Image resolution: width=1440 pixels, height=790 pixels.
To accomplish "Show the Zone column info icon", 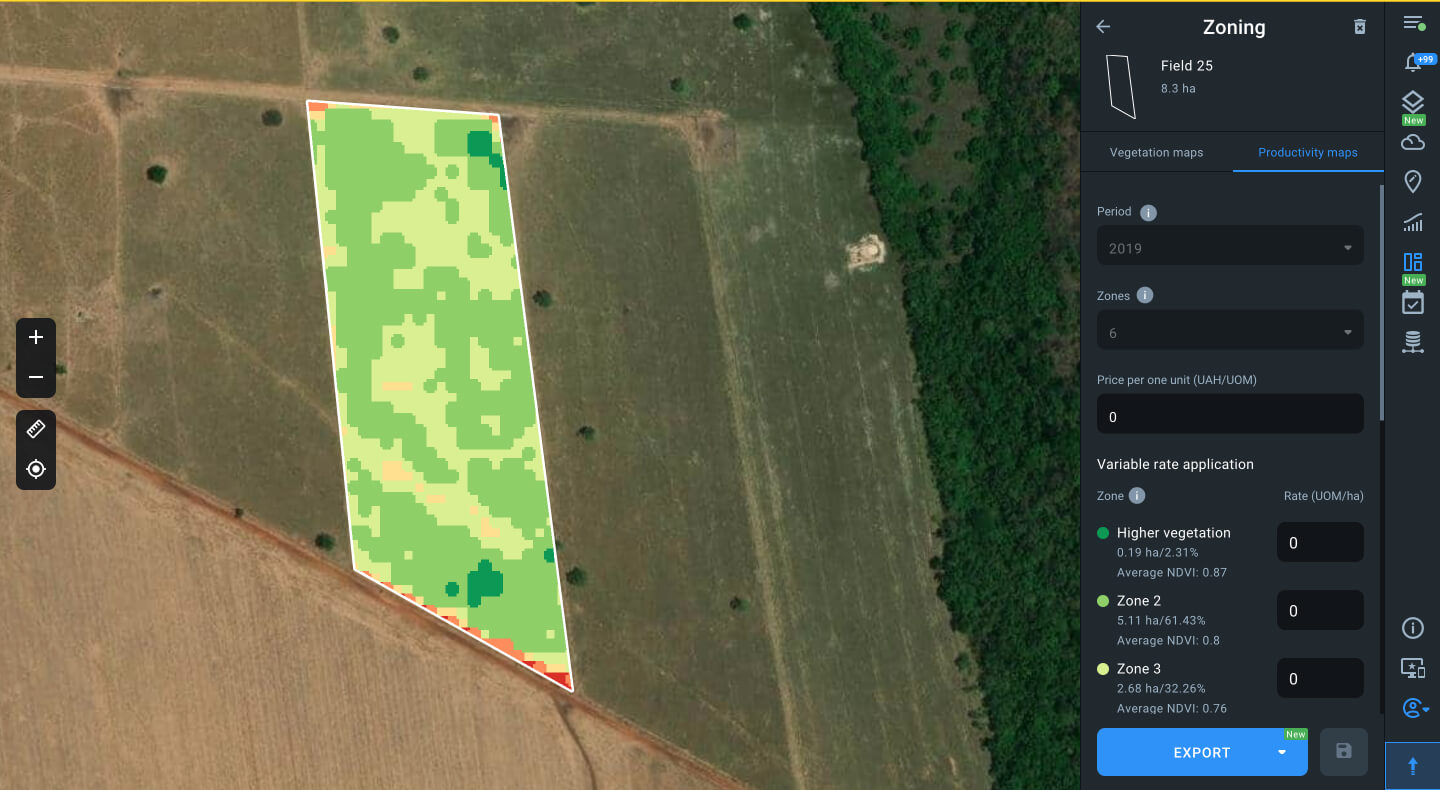I will [1137, 496].
